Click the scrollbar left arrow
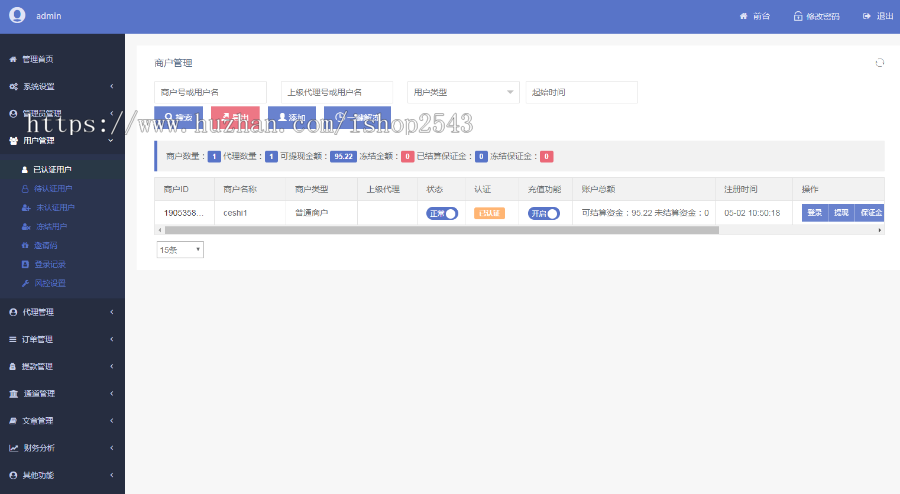 click(x=159, y=230)
